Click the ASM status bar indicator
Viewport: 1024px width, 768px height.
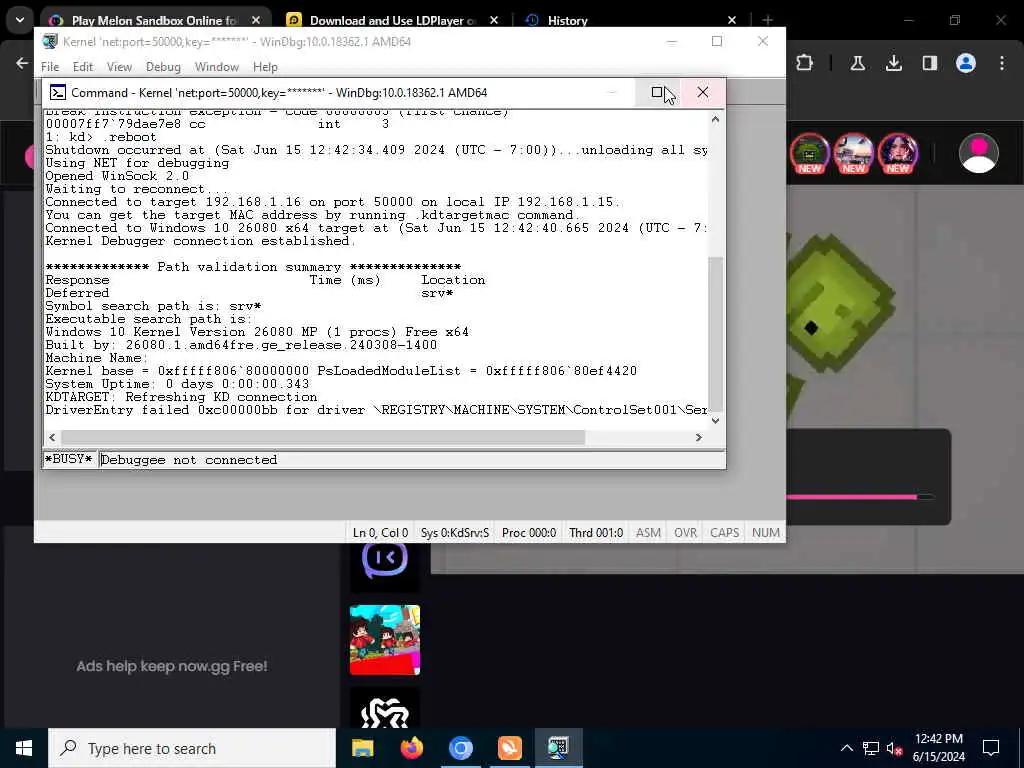pos(648,533)
